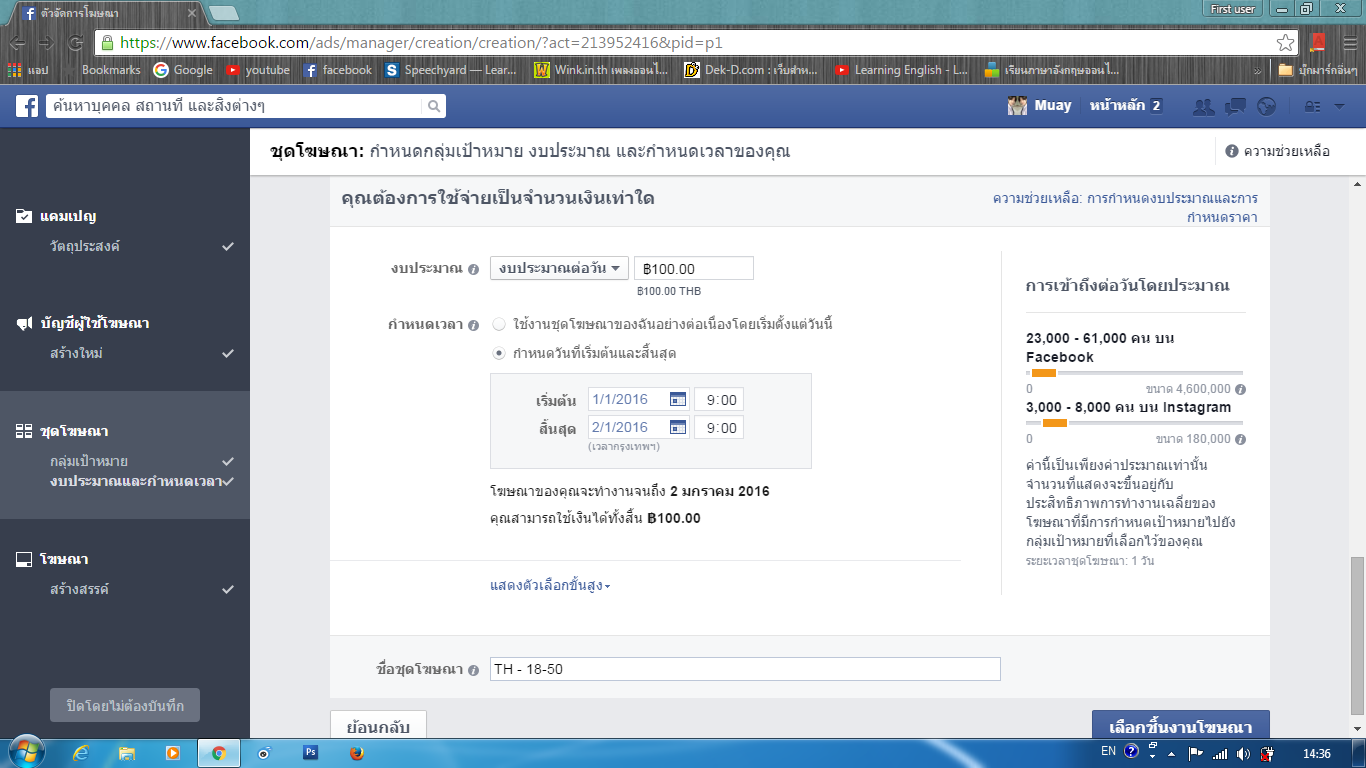Open Windows Media Player from the taskbar
This screenshot has height=768, width=1366.
(x=173, y=753)
